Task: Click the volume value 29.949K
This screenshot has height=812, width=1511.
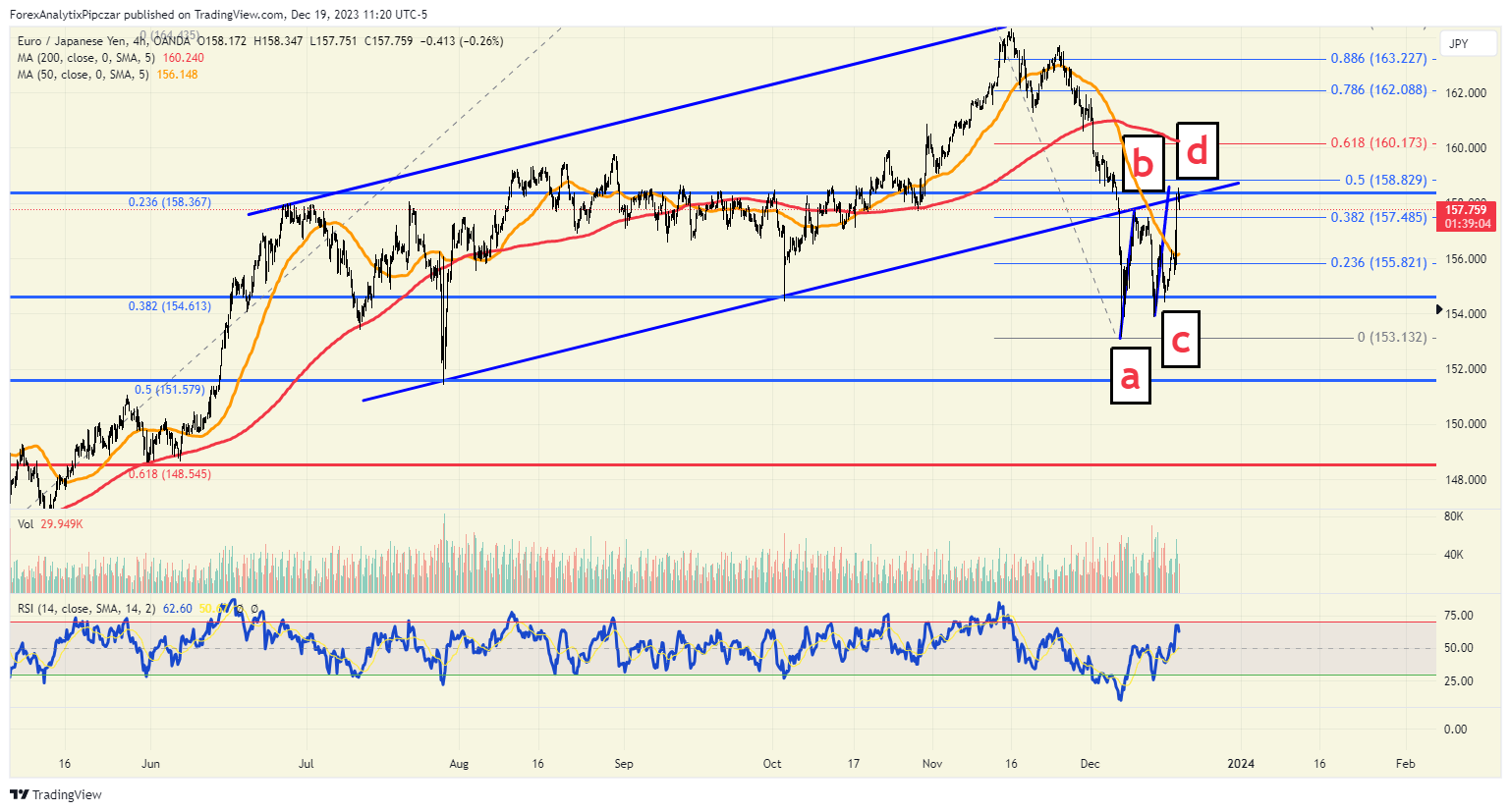Action: pos(62,524)
